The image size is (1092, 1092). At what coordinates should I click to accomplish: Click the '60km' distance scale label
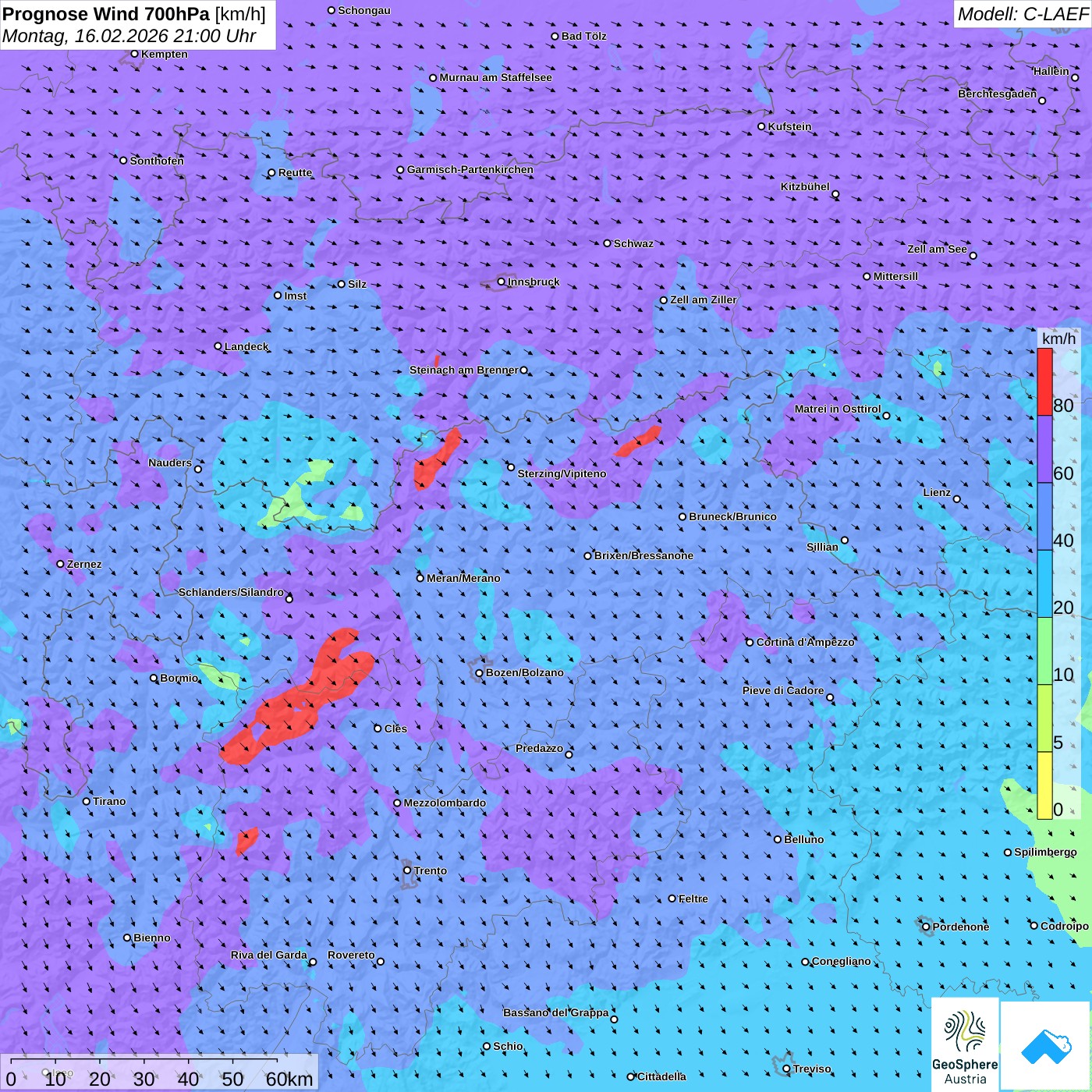point(289,1079)
